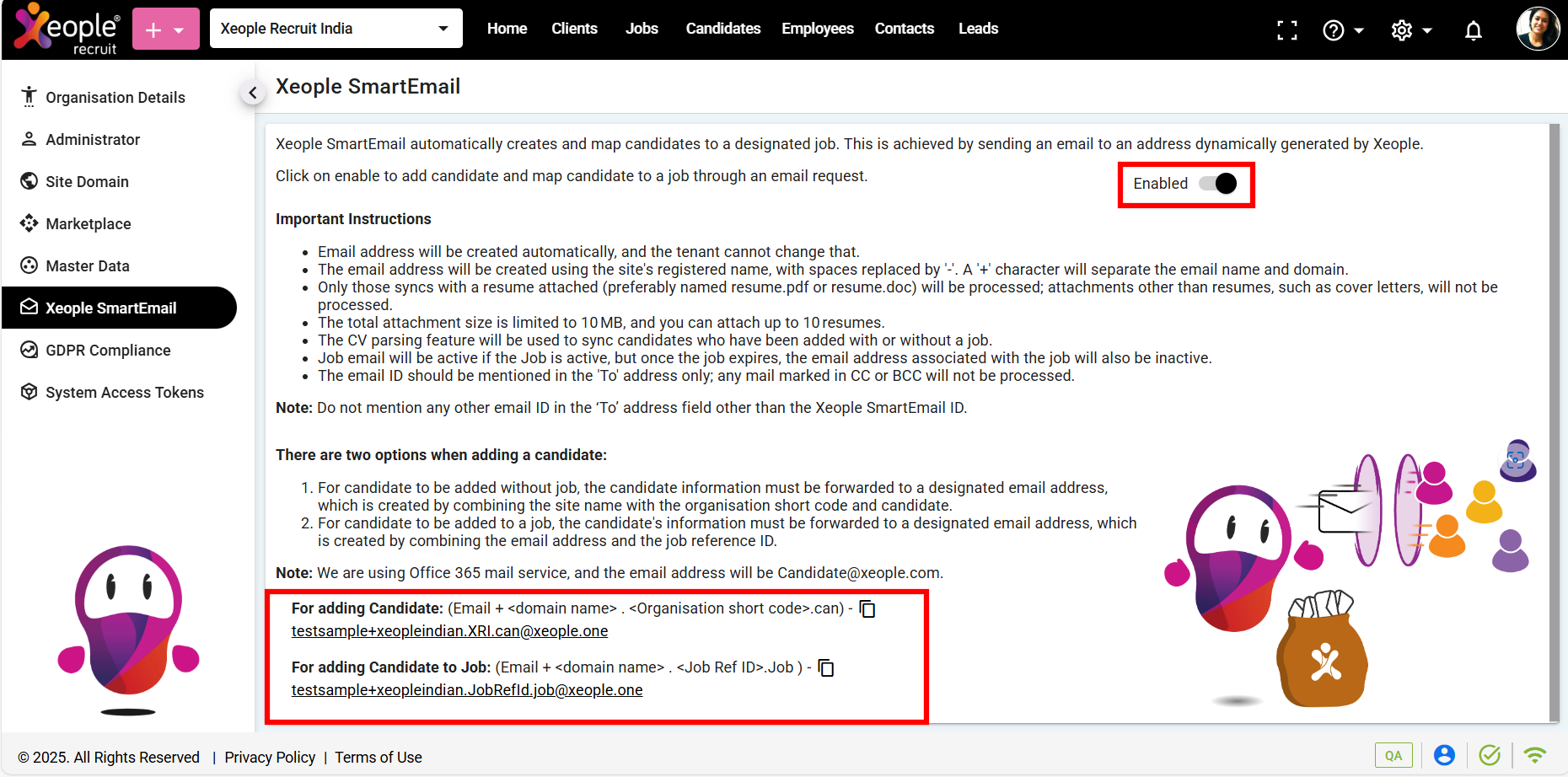Copy the add-candidate-to-job email address icon
This screenshot has width=1568, height=777.
point(826,667)
